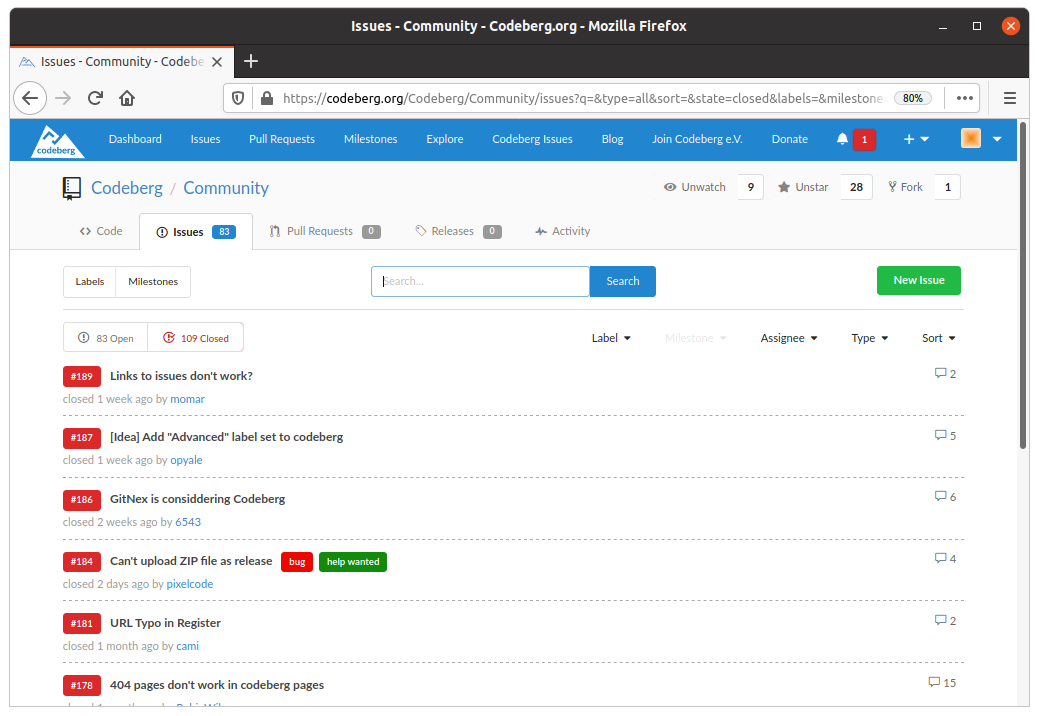This screenshot has width=1039, height=716.
Task: Click the tracking protection shield in address bar
Action: point(240,98)
